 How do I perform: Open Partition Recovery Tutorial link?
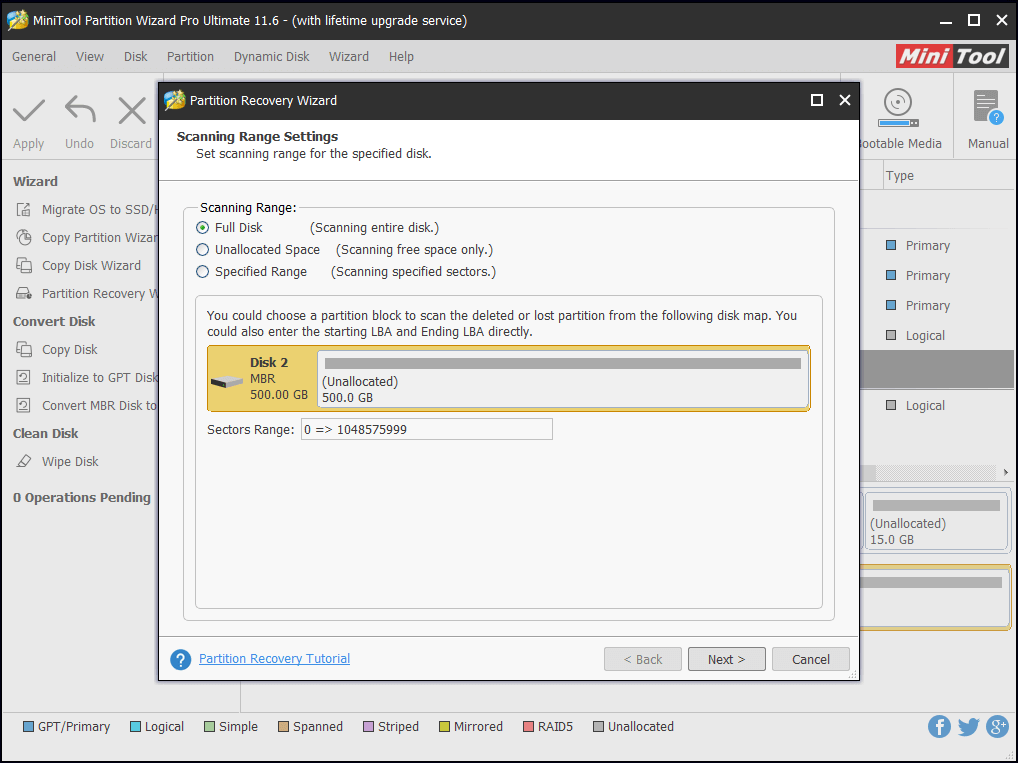point(274,658)
